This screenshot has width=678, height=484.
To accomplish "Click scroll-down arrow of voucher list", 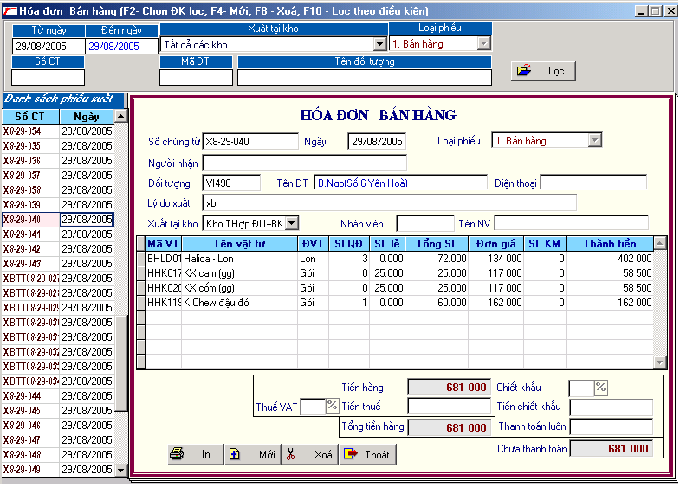I will click(x=121, y=470).
